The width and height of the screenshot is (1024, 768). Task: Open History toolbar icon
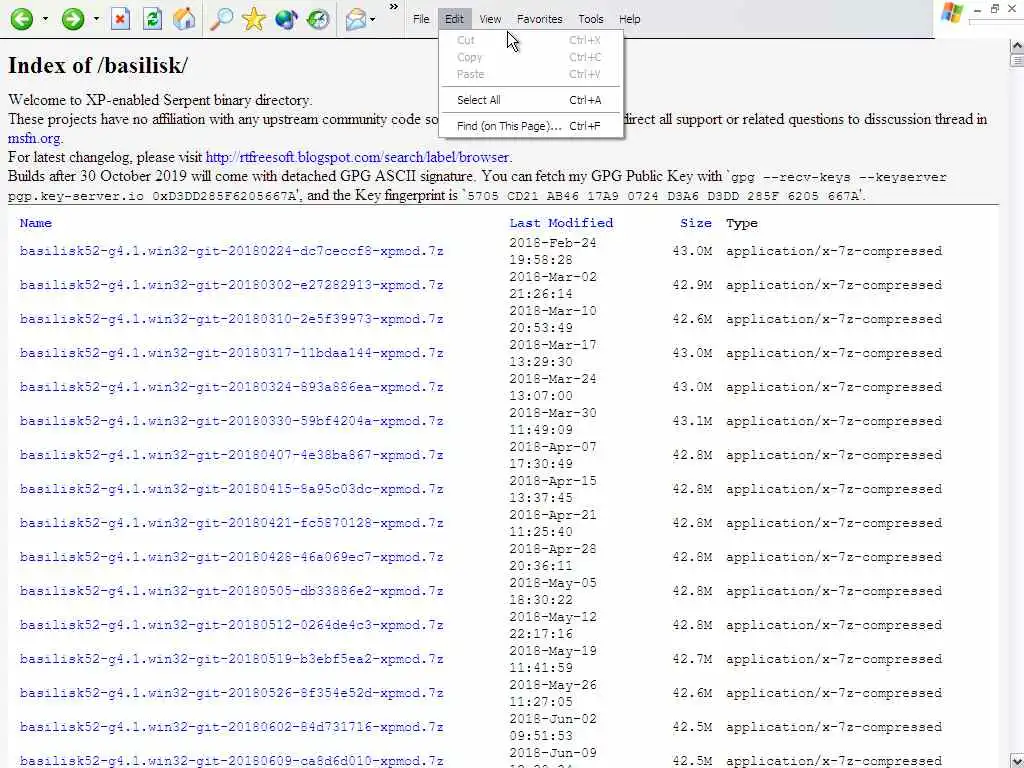[318, 19]
